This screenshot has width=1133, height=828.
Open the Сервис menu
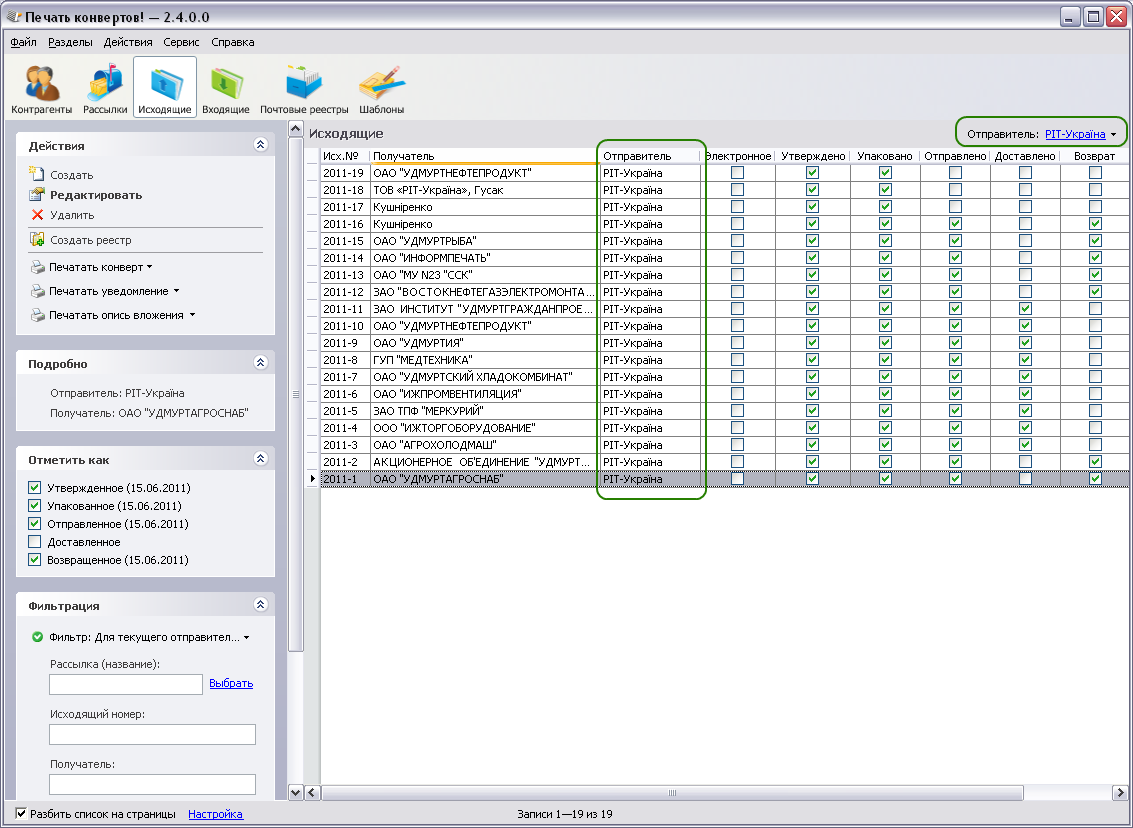tap(181, 42)
